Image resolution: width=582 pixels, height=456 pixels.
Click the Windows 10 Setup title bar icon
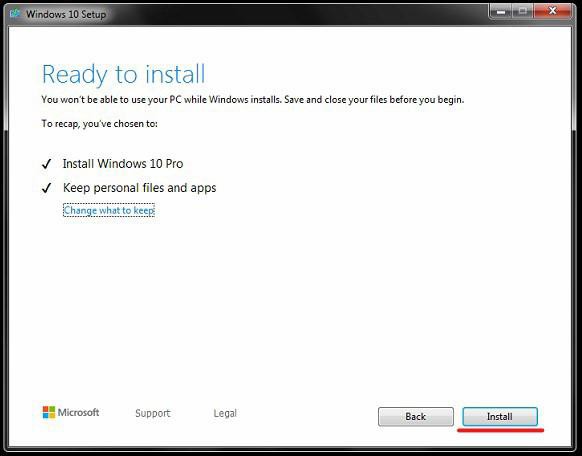pyautogui.click(x=15, y=14)
